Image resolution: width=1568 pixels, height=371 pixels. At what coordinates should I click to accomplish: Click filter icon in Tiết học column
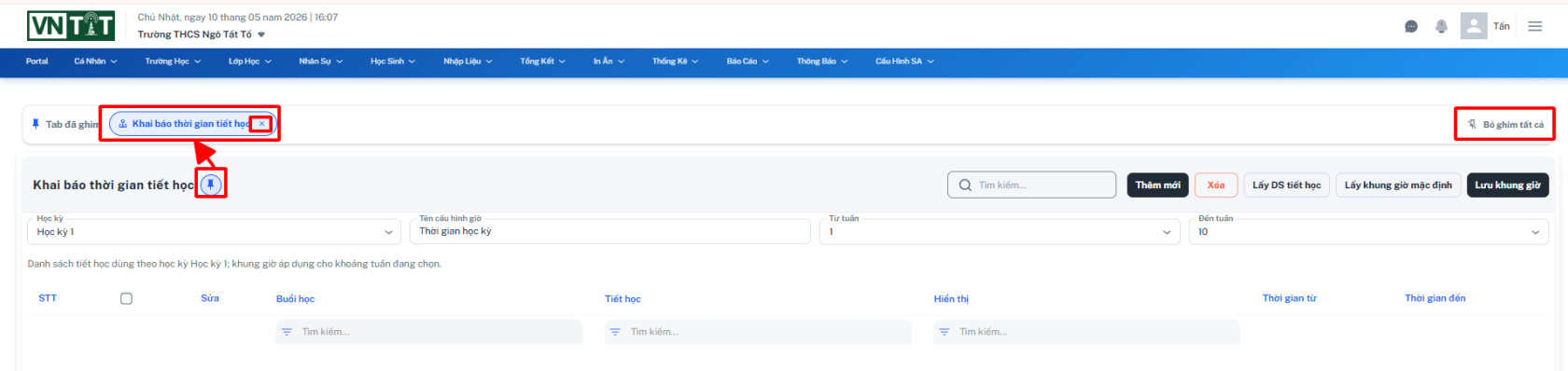tap(615, 332)
